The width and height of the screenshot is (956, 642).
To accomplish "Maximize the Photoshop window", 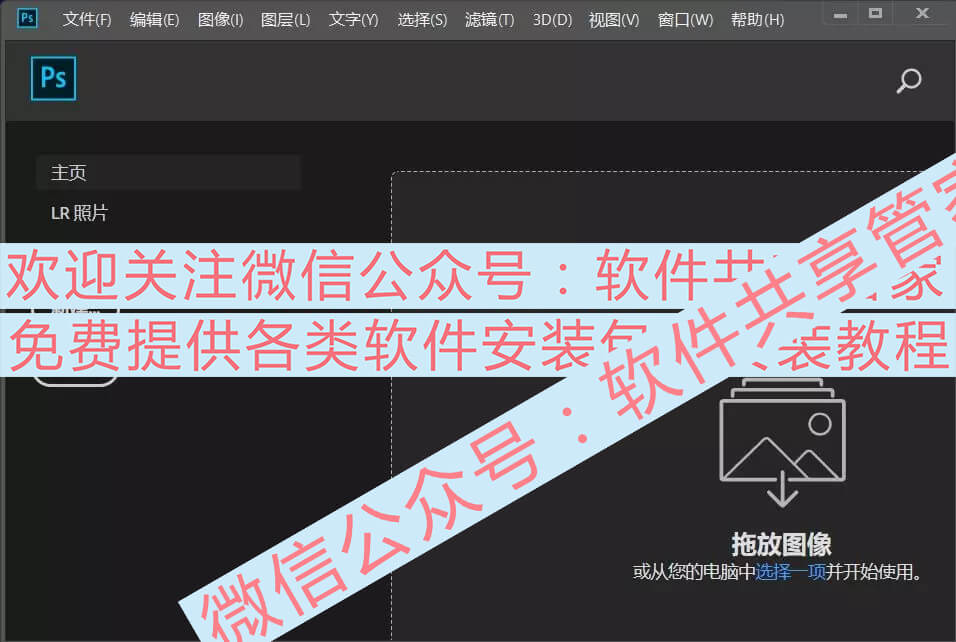I will click(875, 13).
